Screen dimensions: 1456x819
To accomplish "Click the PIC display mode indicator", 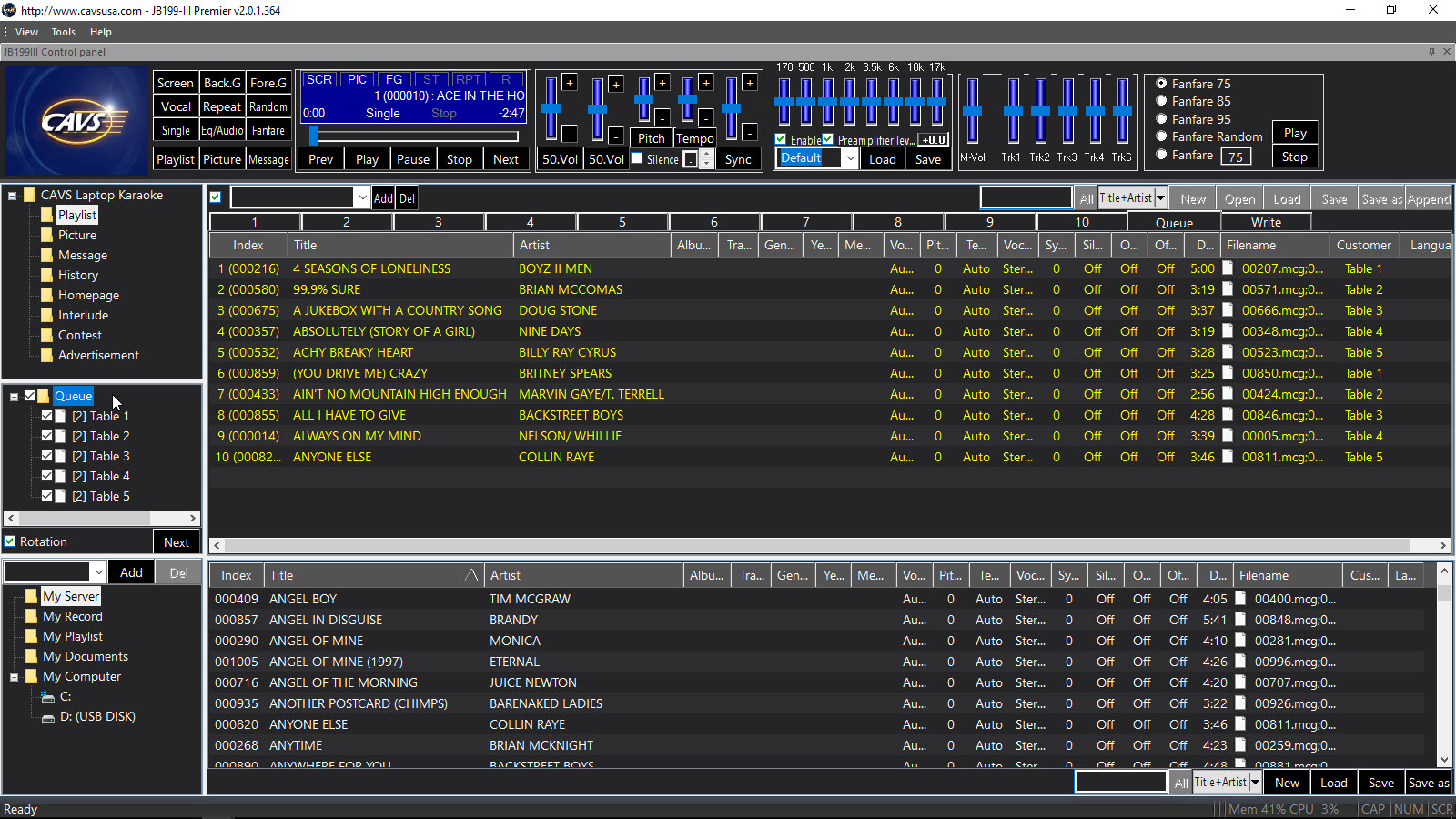I will click(357, 80).
